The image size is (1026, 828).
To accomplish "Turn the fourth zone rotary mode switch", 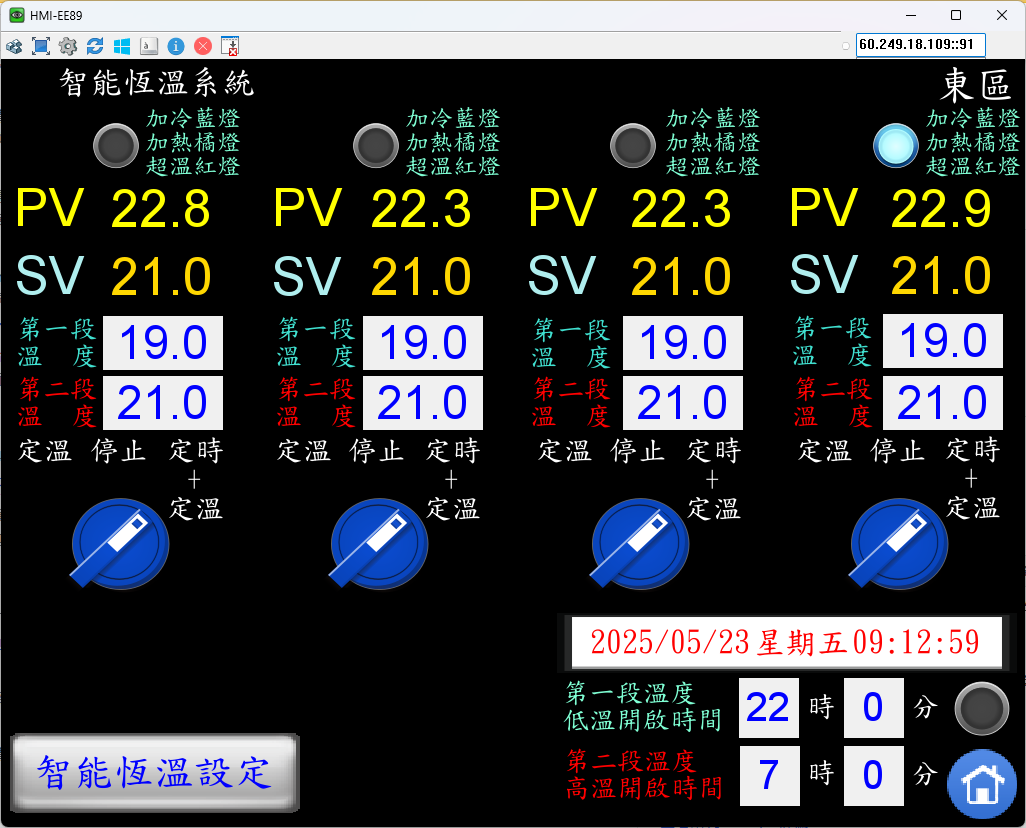I will pos(898,544).
